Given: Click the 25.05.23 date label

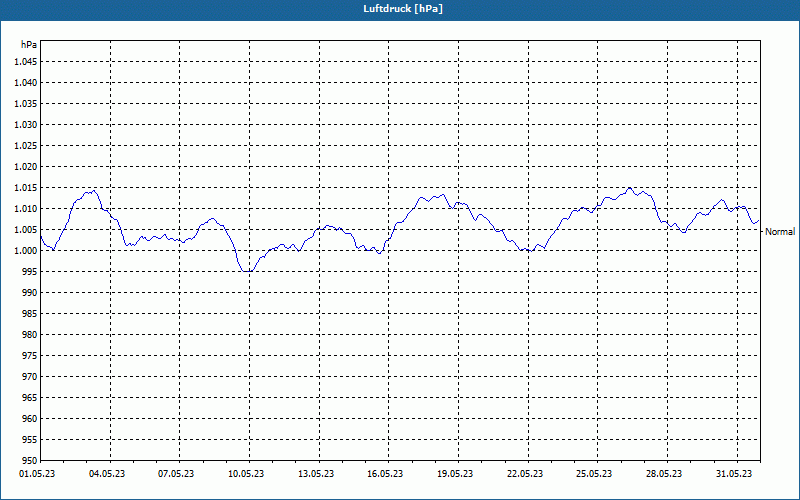Looking at the screenshot, I should 594,474.
